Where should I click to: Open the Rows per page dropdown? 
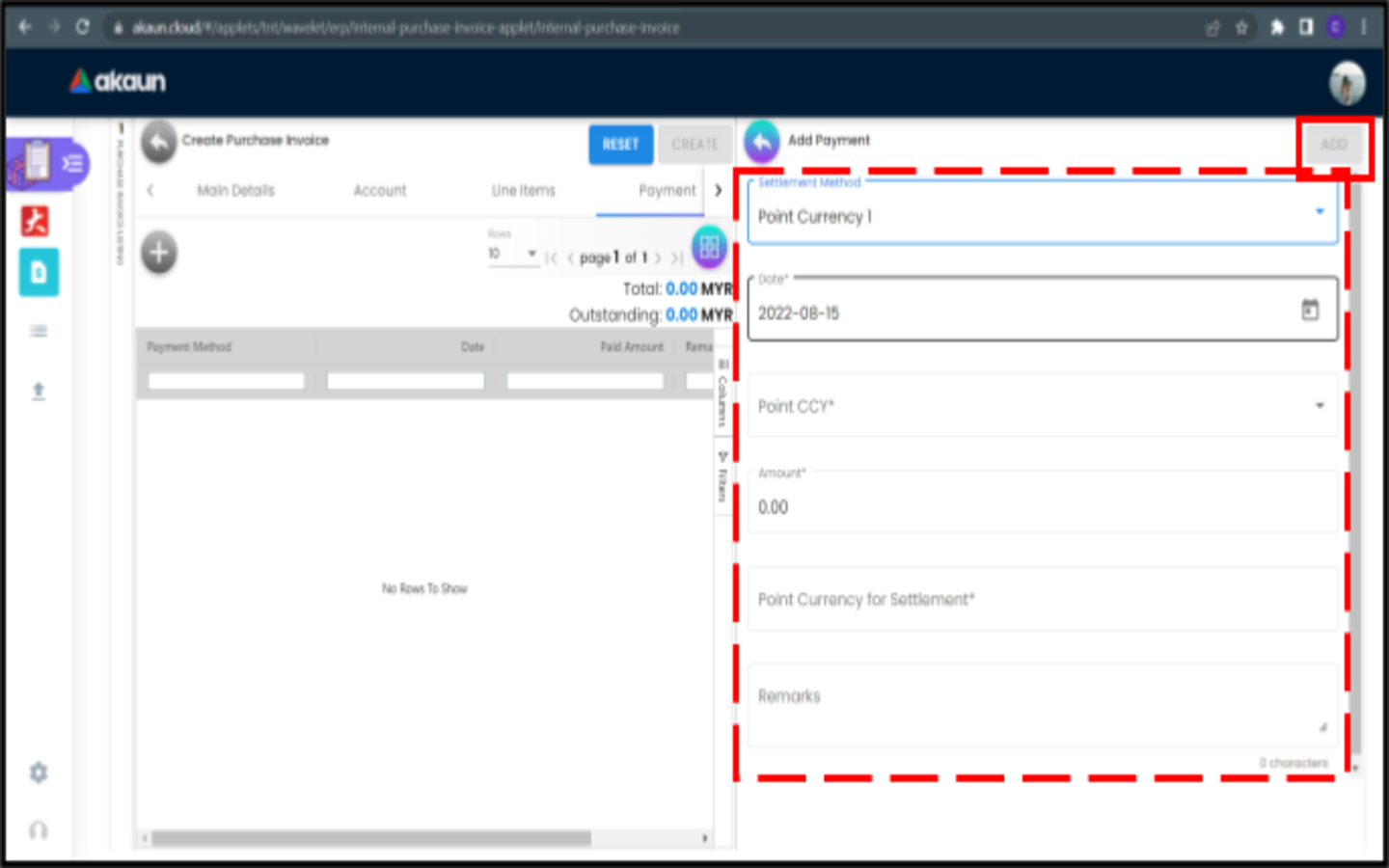click(x=512, y=254)
